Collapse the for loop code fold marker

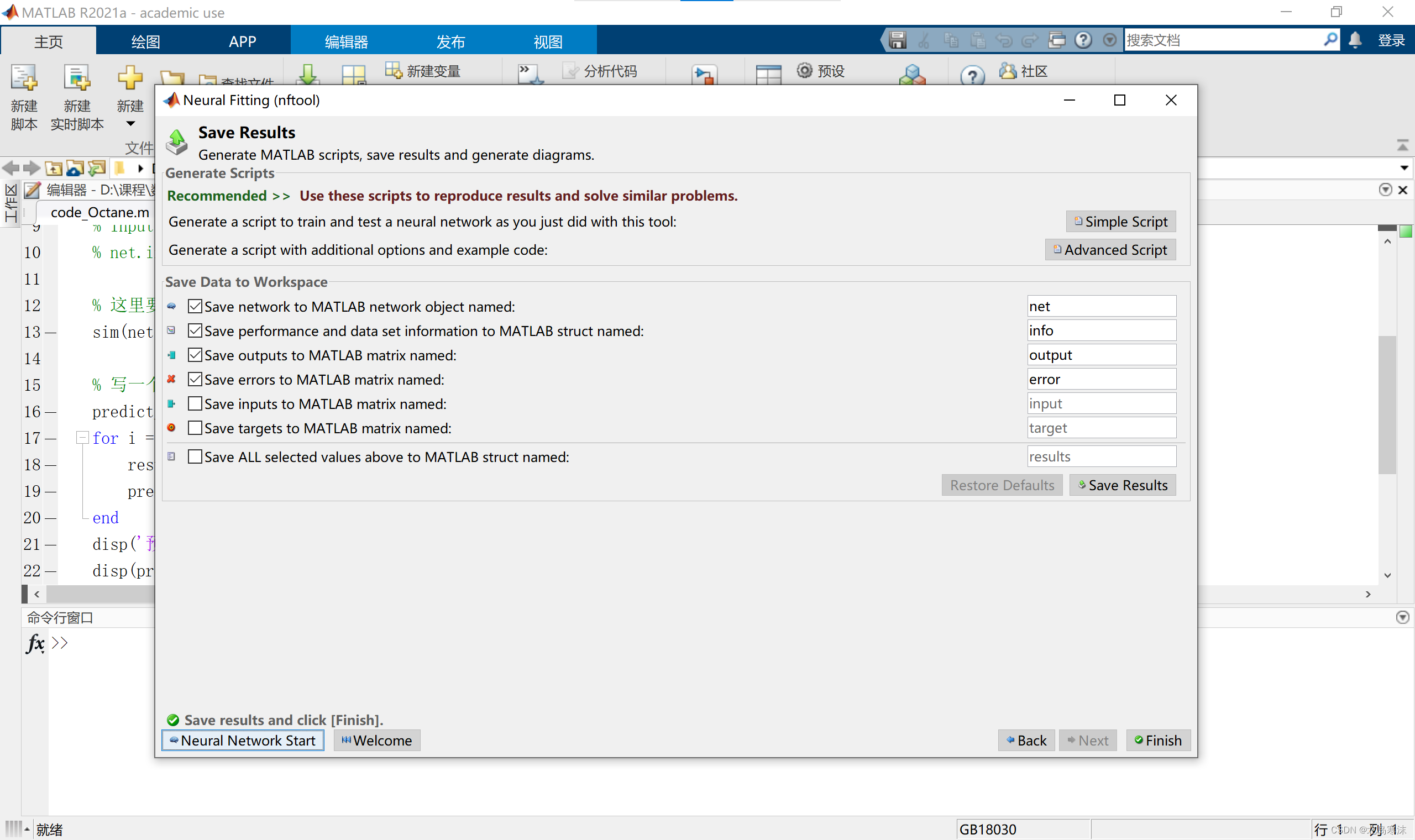[x=83, y=438]
